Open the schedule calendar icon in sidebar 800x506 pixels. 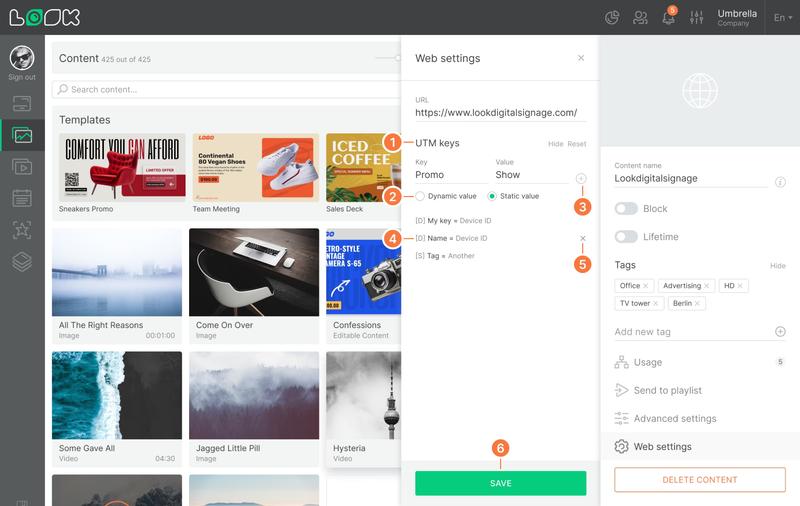[22, 198]
